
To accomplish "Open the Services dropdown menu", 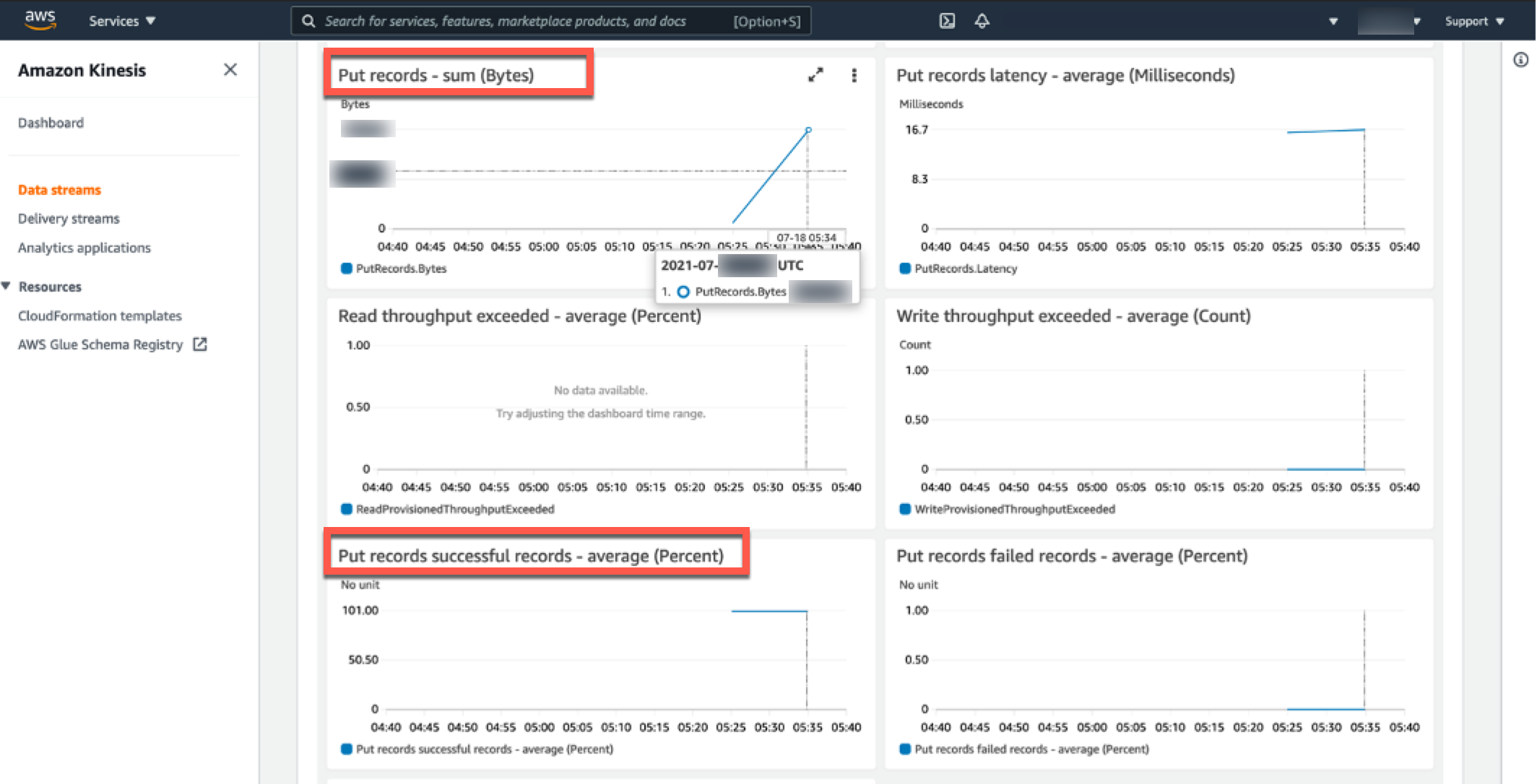I will tap(122, 21).
